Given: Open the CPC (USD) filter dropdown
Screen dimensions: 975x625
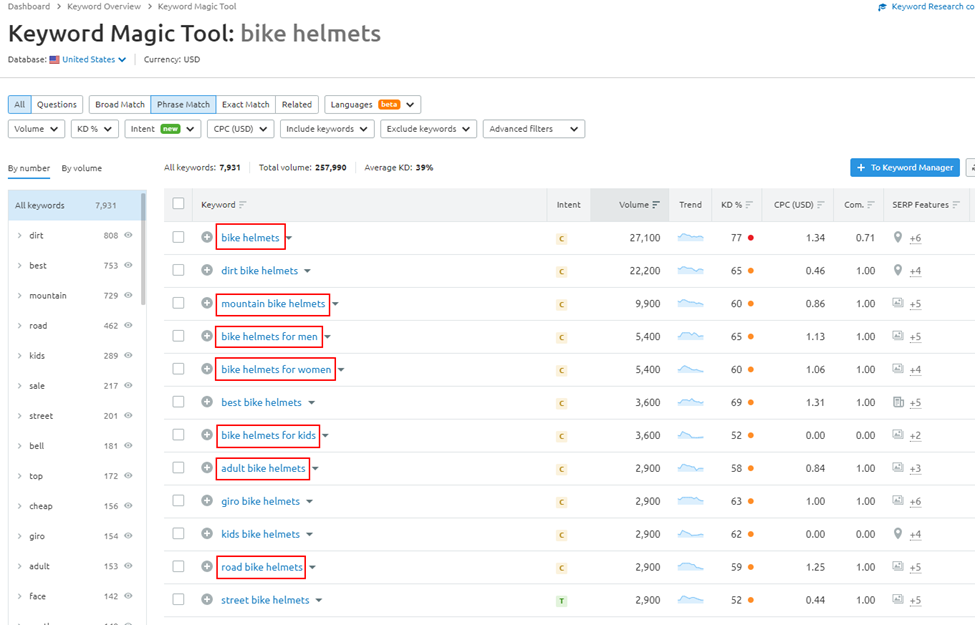Looking at the screenshot, I should (240, 129).
